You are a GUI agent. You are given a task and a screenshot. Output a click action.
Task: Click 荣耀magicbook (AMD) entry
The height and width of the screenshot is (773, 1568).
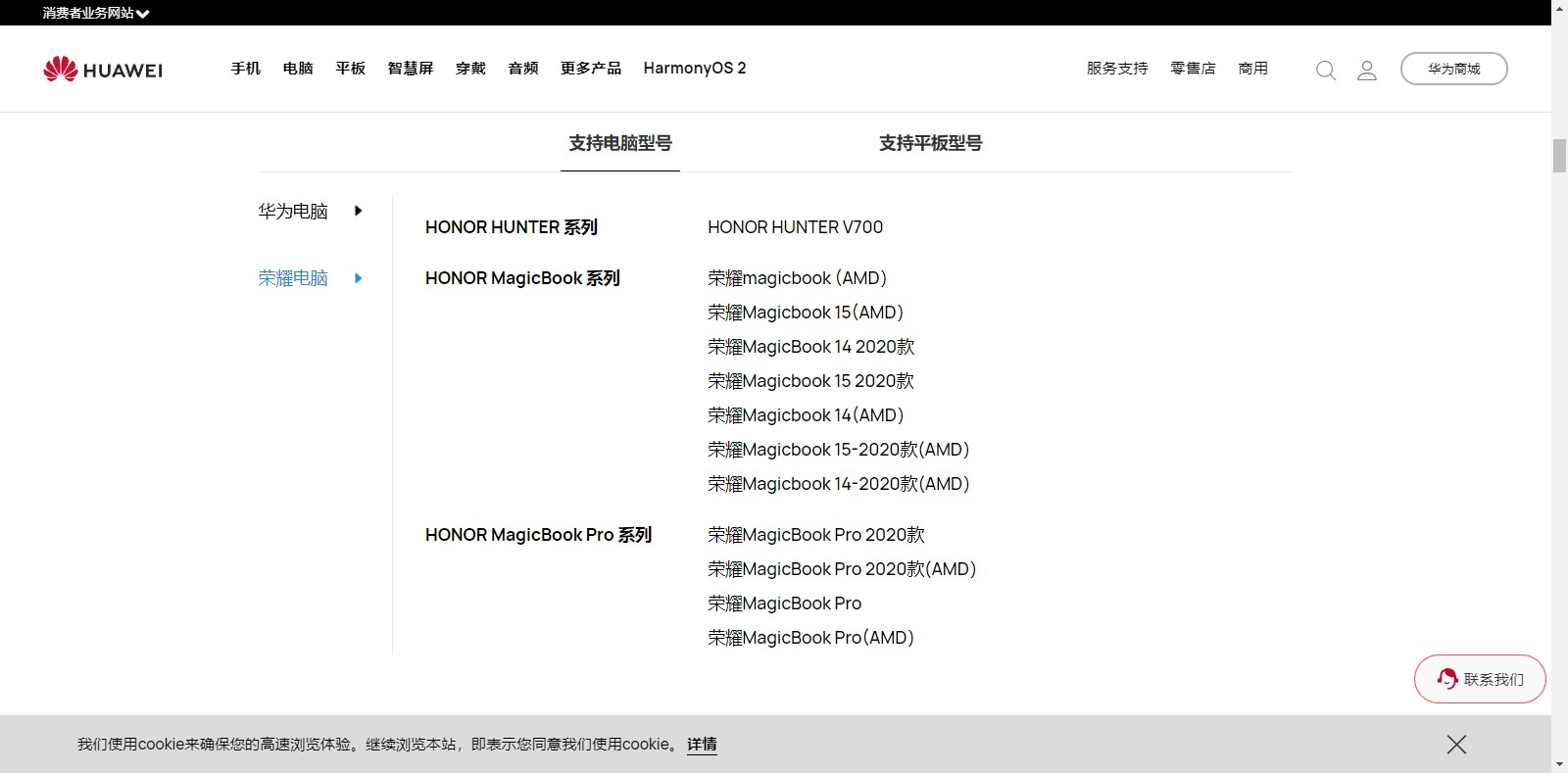coord(797,278)
